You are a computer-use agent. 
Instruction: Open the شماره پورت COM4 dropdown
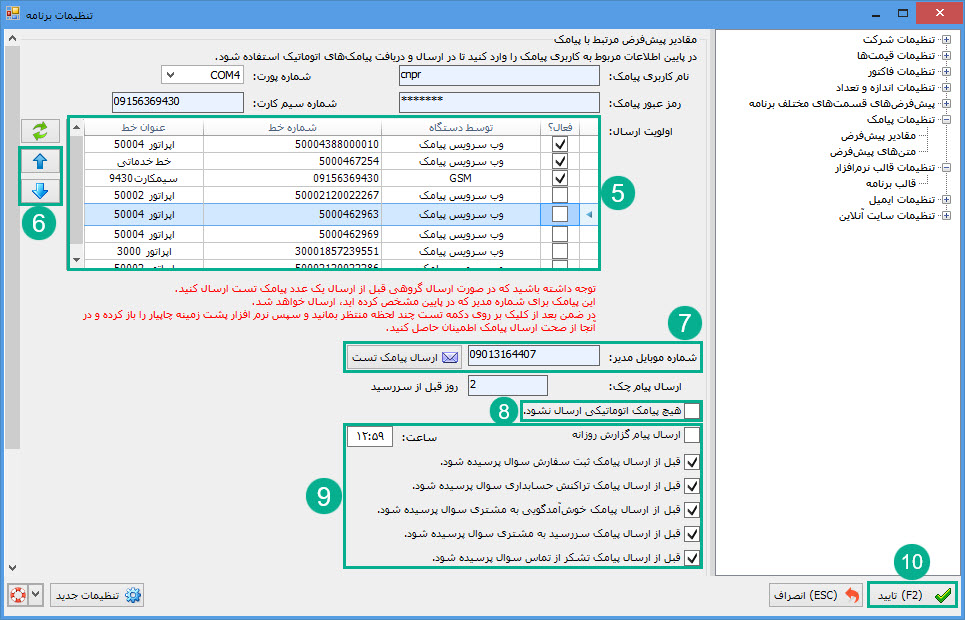click(x=169, y=75)
